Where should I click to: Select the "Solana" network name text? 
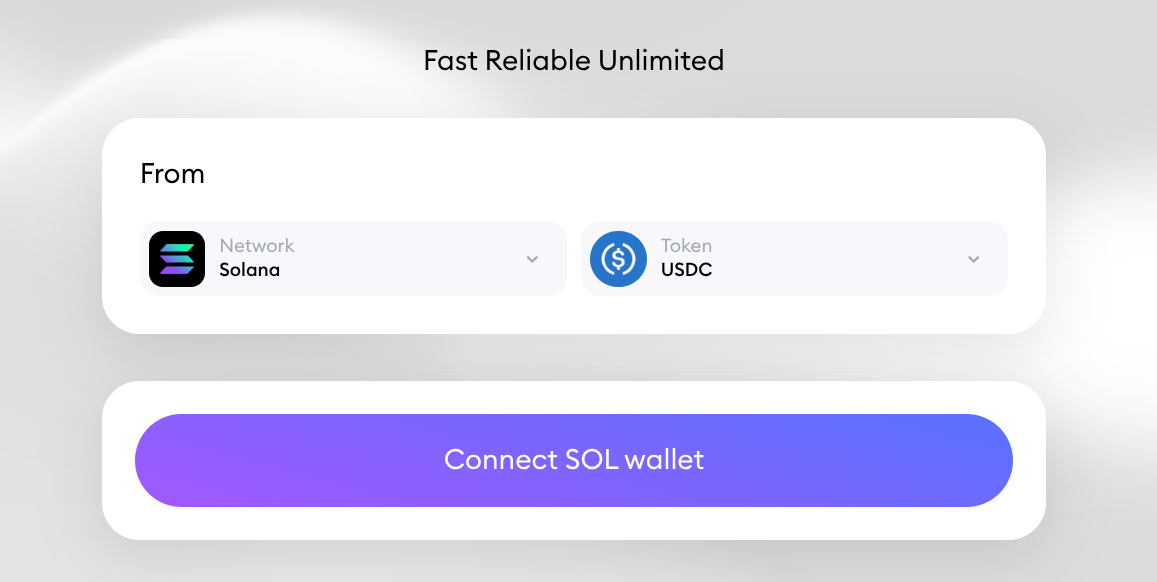point(249,270)
